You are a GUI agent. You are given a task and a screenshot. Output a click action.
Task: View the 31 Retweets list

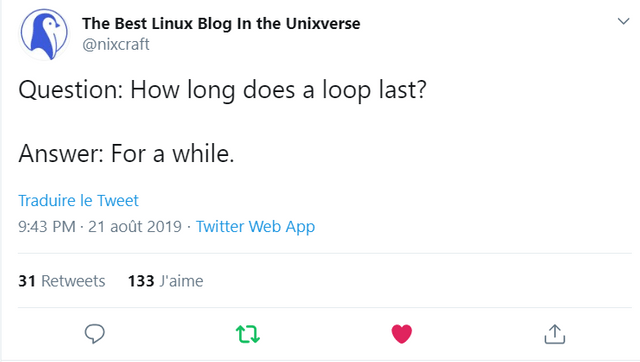[x=62, y=281]
